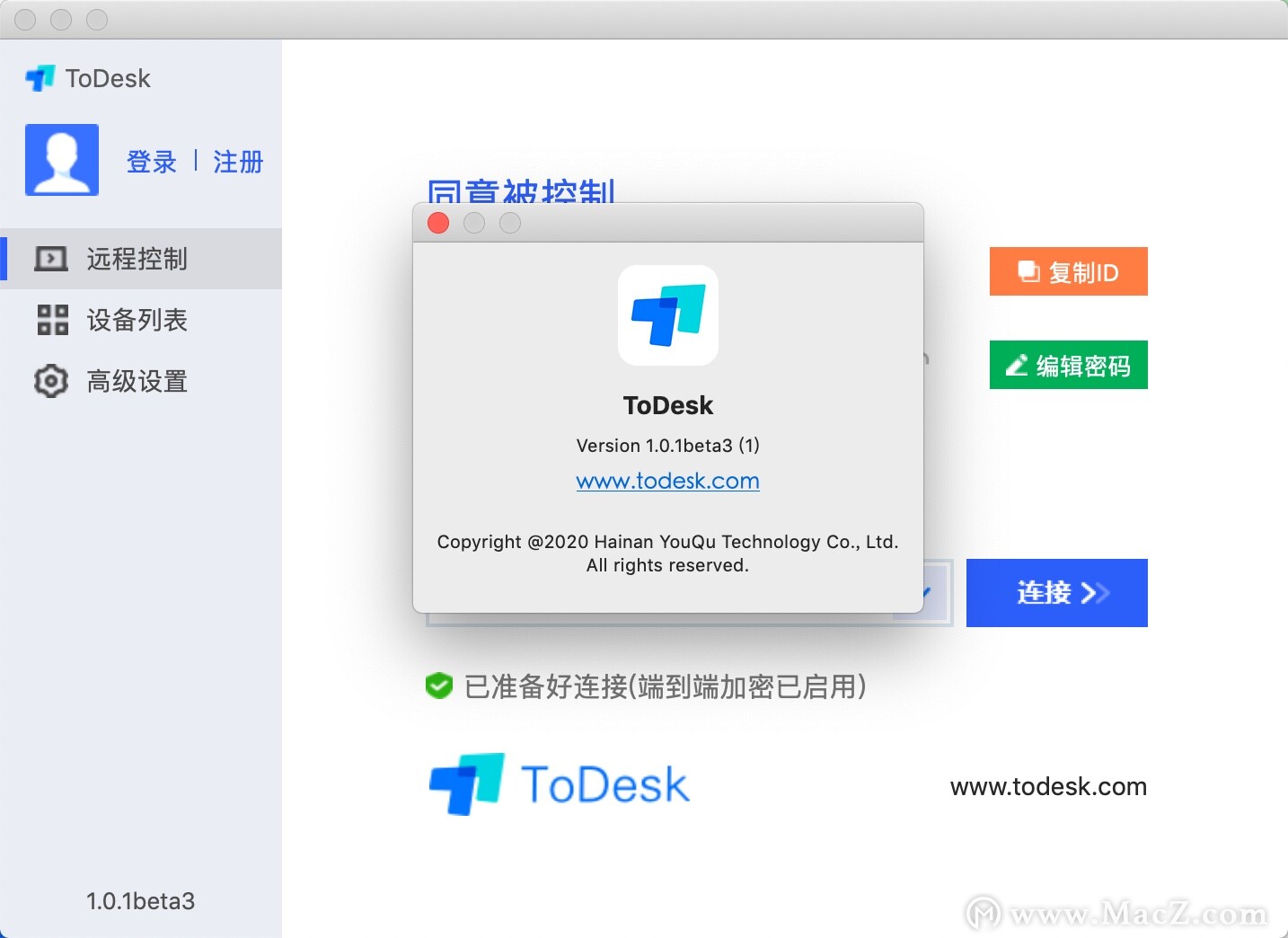
Task: Open the www.todesk.com link in the About dialog
Action: [x=668, y=481]
